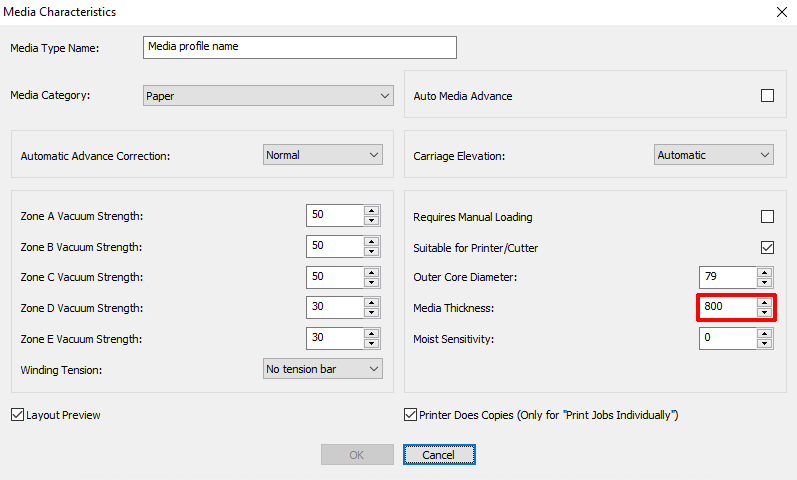Image resolution: width=797 pixels, height=480 pixels.
Task: Uncheck Suitable for Printer/Cutter
Action: [x=768, y=248]
